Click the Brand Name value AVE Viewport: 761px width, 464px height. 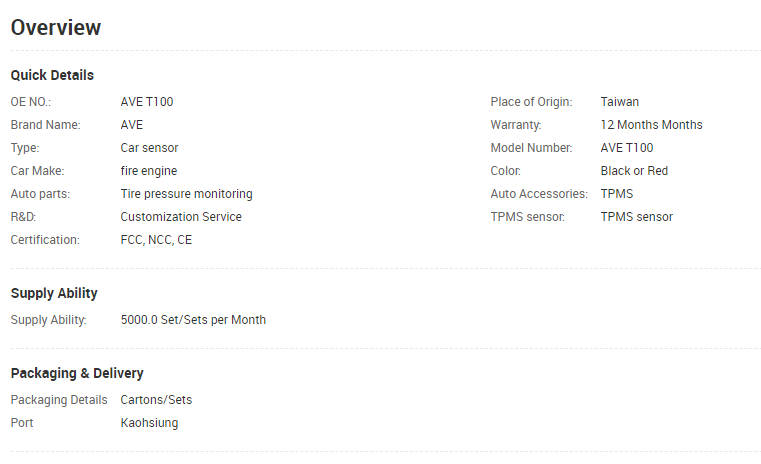tap(132, 125)
